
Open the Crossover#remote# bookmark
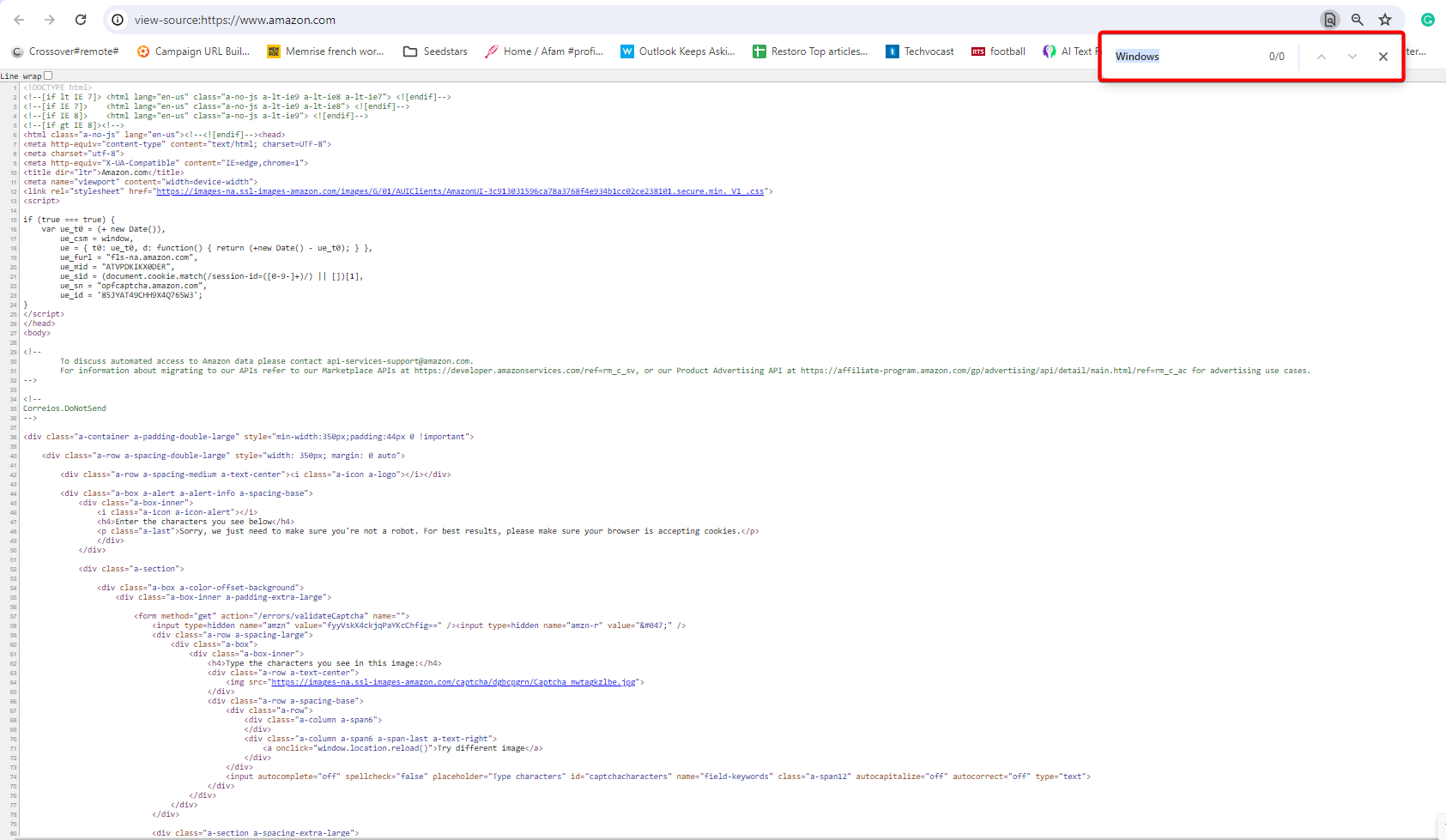[x=64, y=51]
